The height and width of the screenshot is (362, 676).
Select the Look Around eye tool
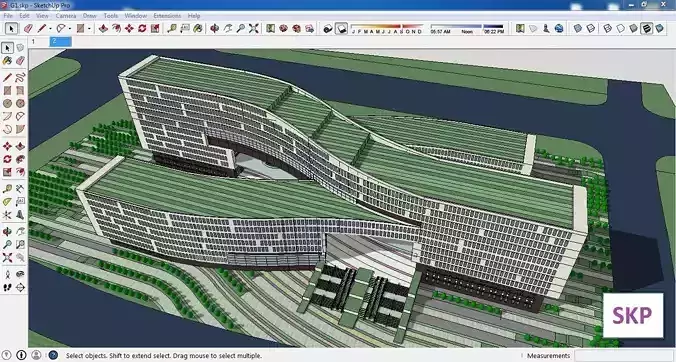20,274
